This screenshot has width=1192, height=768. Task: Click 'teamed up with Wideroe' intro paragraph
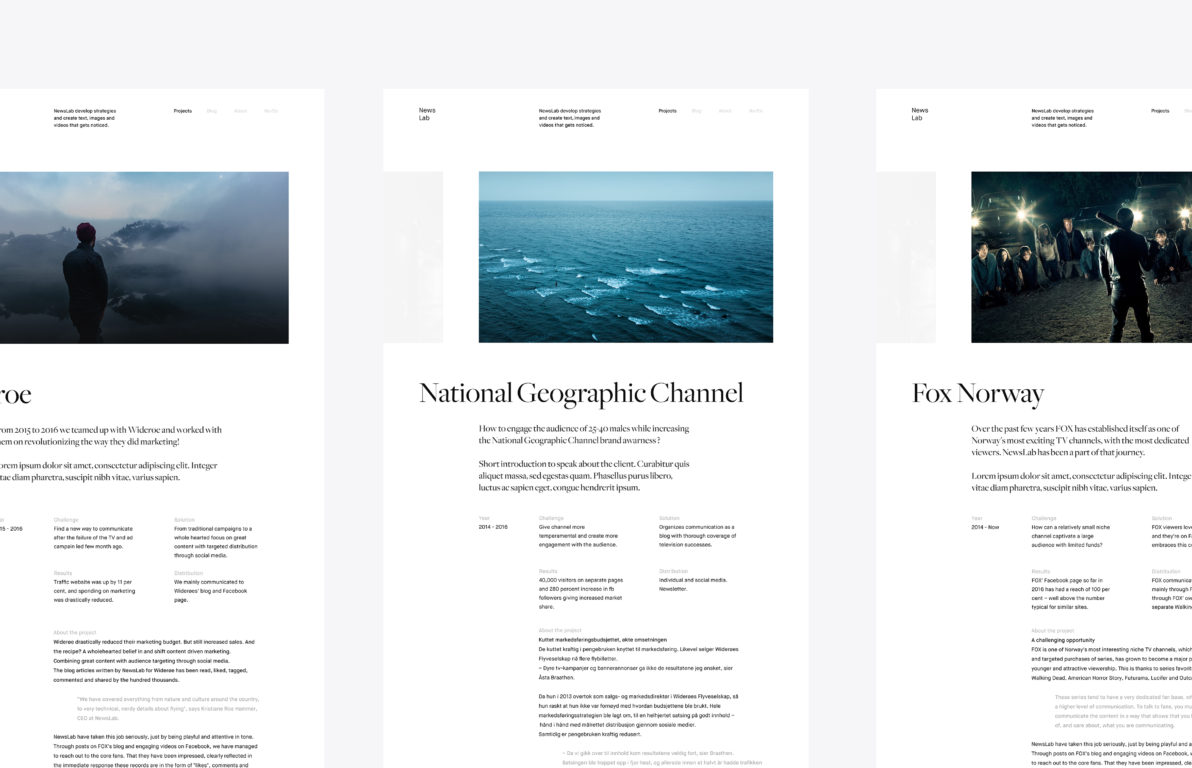pos(111,436)
